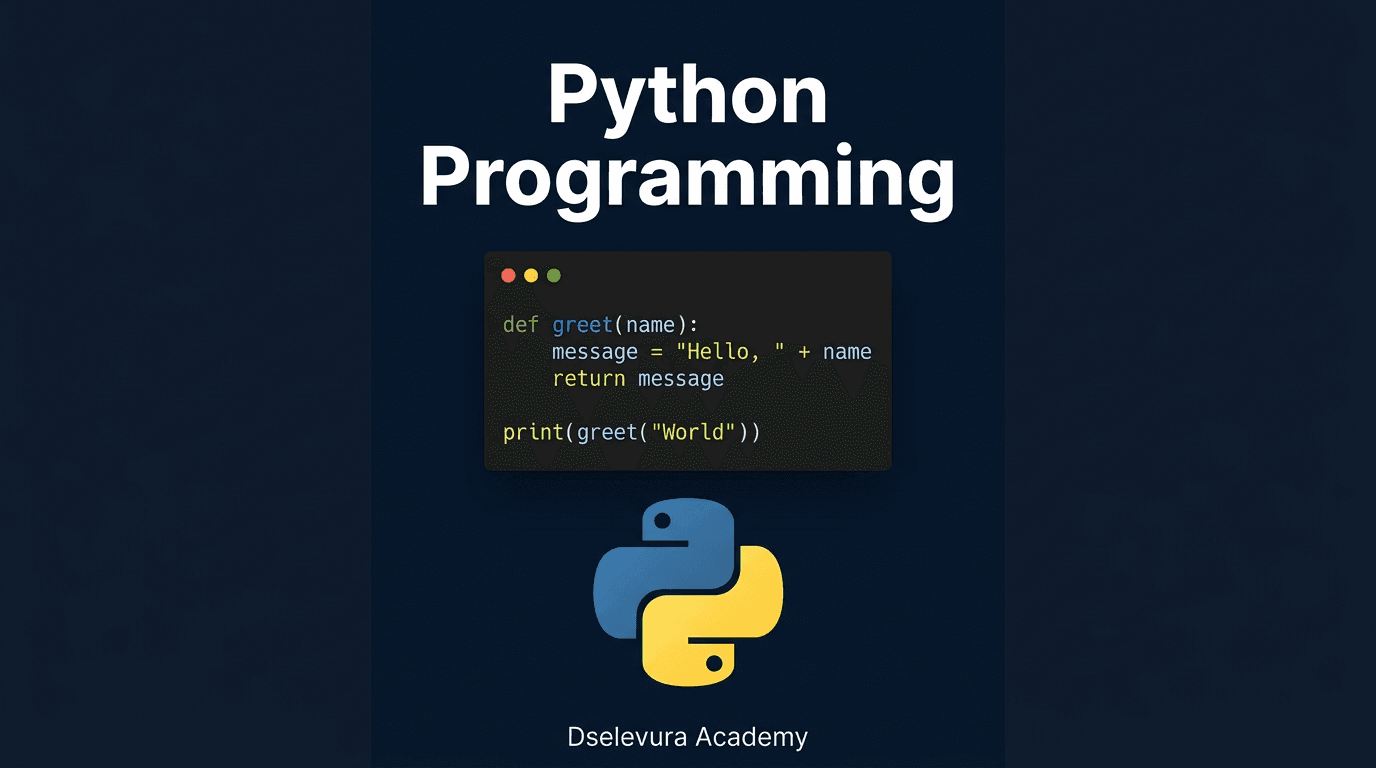This screenshot has height=768, width=1376.
Task: Click the Python logo's upper eye dot
Action: coord(663,520)
